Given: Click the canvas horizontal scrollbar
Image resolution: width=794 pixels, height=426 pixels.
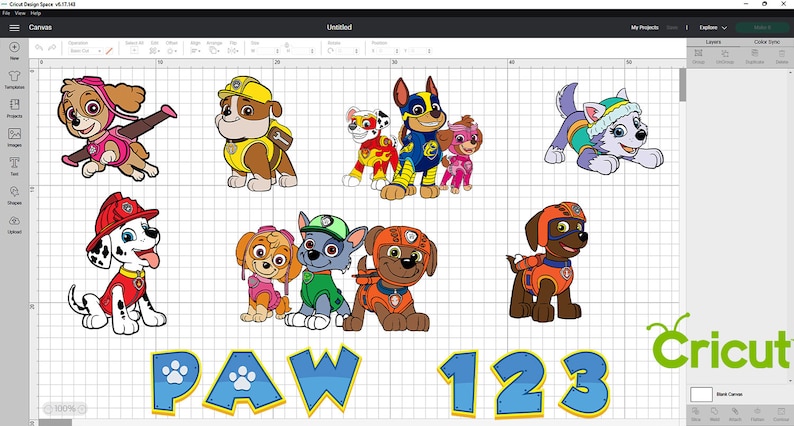Looking at the screenshot, I should coord(56,422).
